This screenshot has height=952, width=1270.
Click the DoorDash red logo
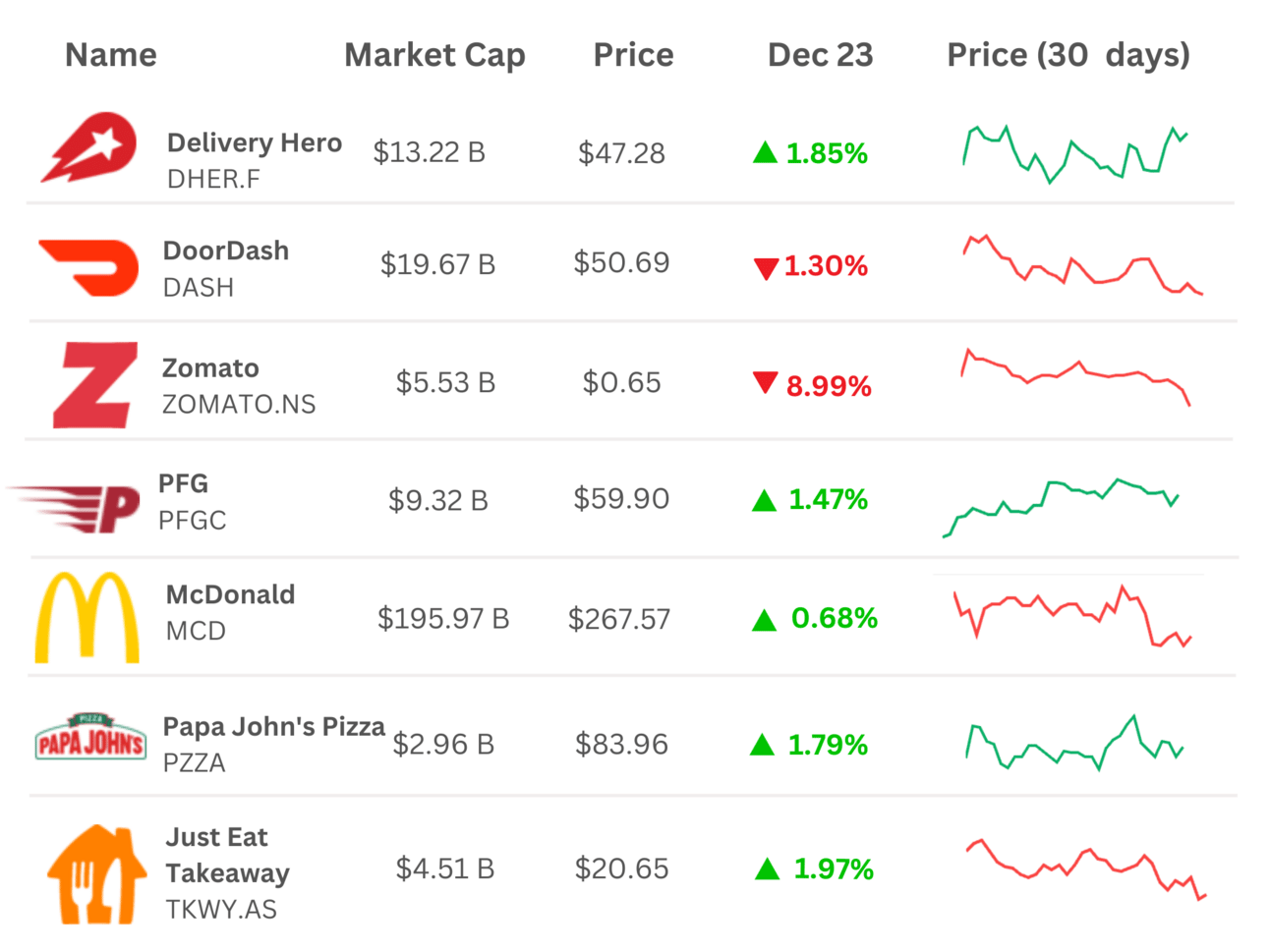pos(89,266)
